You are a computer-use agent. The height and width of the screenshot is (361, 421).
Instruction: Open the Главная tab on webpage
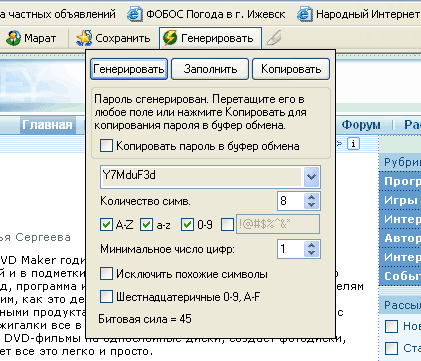pos(47,125)
